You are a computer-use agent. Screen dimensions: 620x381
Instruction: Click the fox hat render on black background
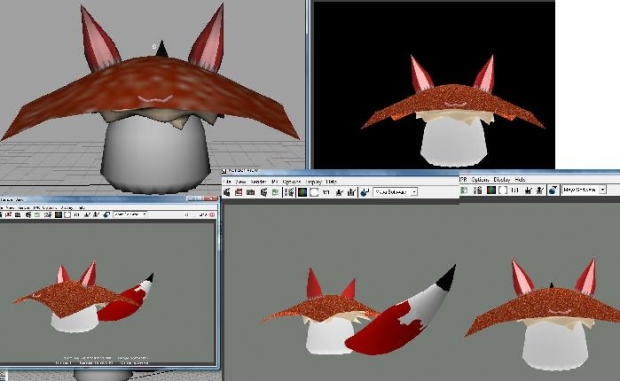click(453, 111)
